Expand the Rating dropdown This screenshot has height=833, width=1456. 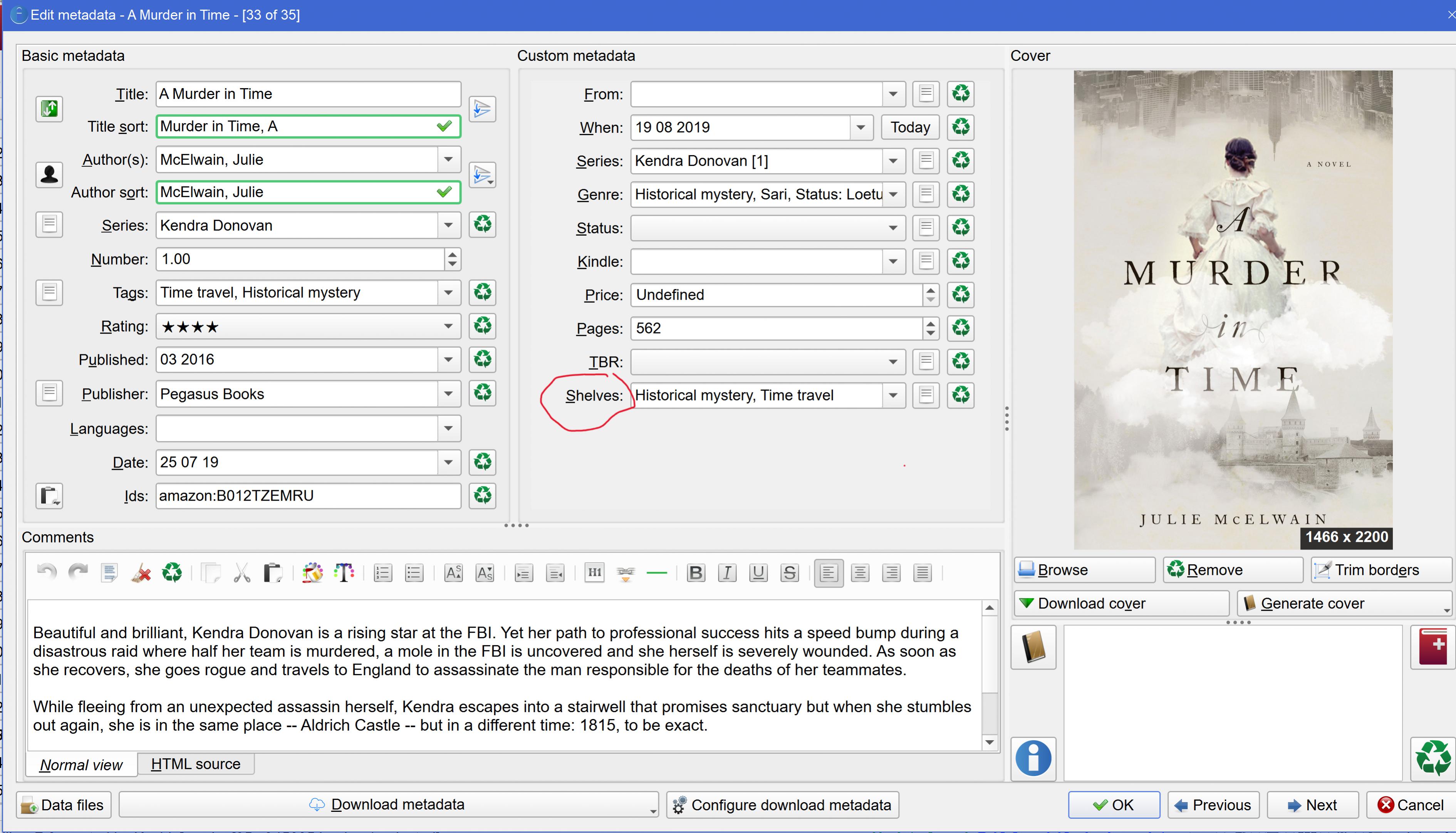click(x=448, y=326)
